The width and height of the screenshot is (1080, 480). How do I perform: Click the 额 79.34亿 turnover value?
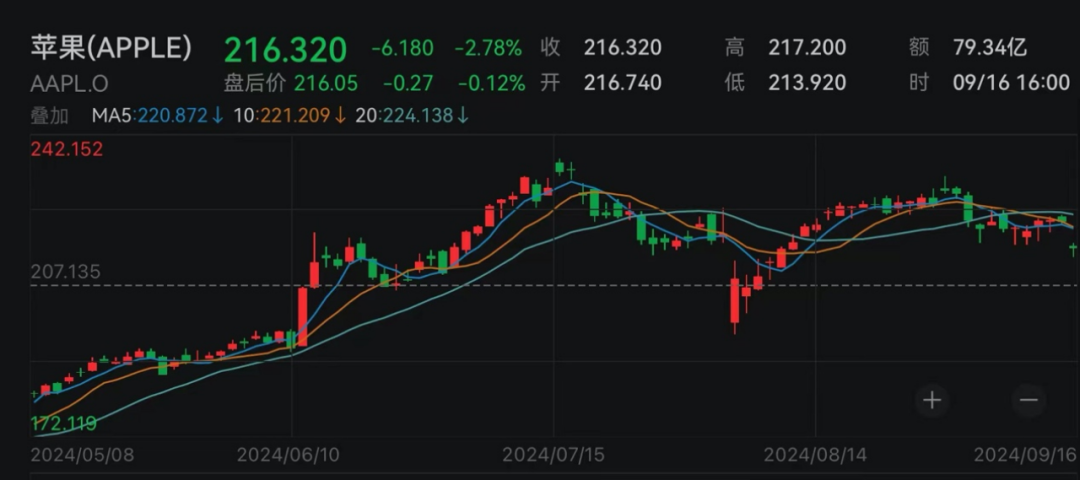(968, 48)
